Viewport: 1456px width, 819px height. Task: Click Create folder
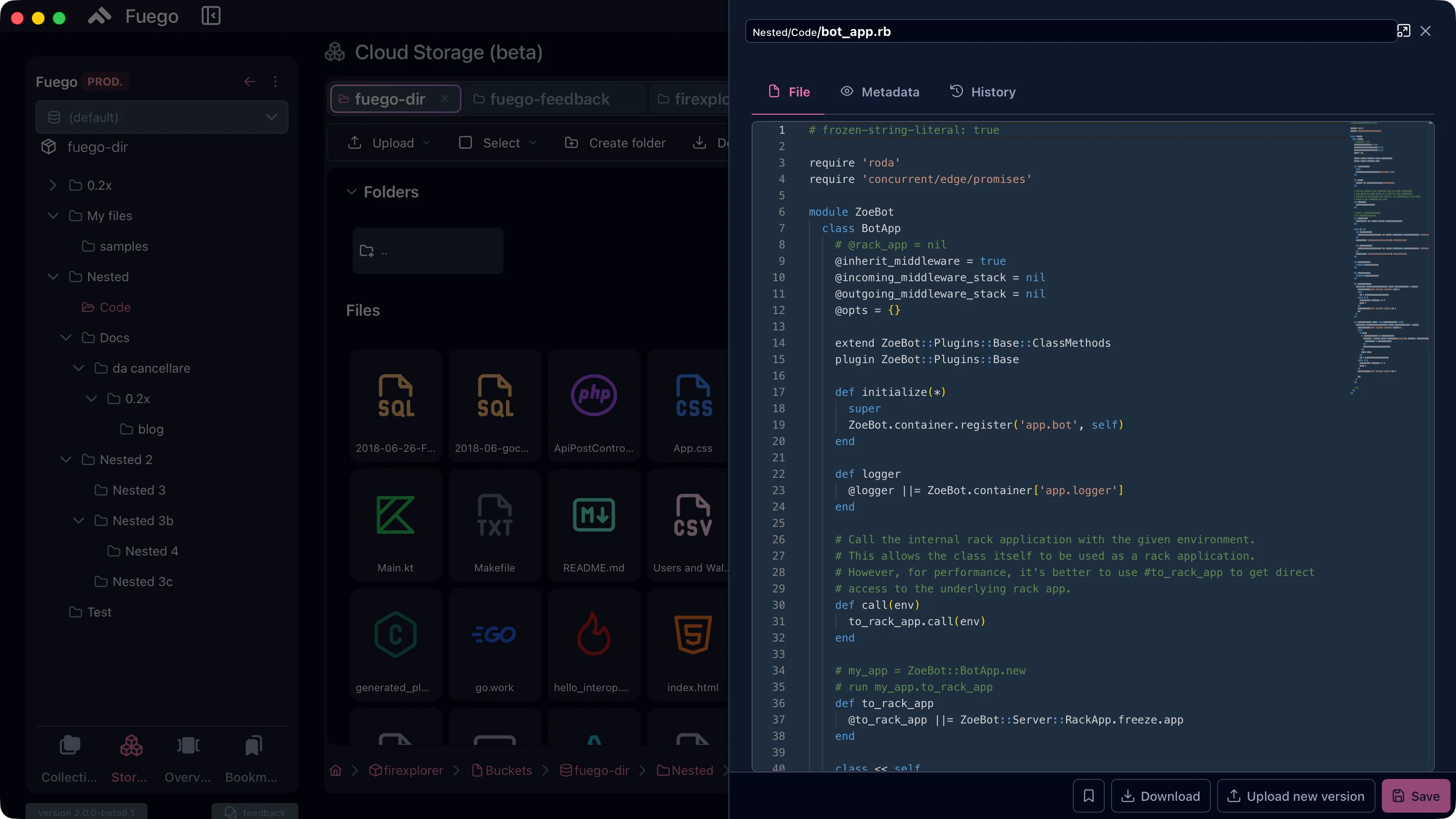pyautogui.click(x=615, y=143)
